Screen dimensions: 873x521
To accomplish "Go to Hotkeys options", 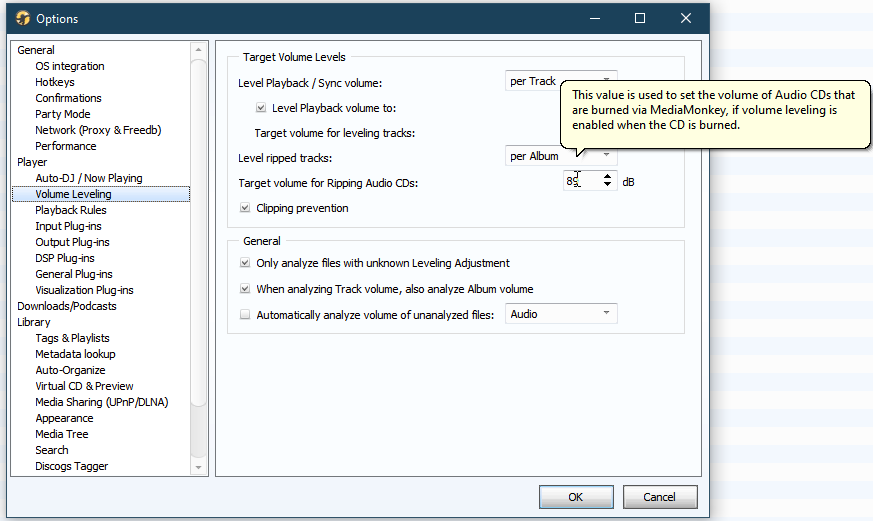I will (x=55, y=82).
